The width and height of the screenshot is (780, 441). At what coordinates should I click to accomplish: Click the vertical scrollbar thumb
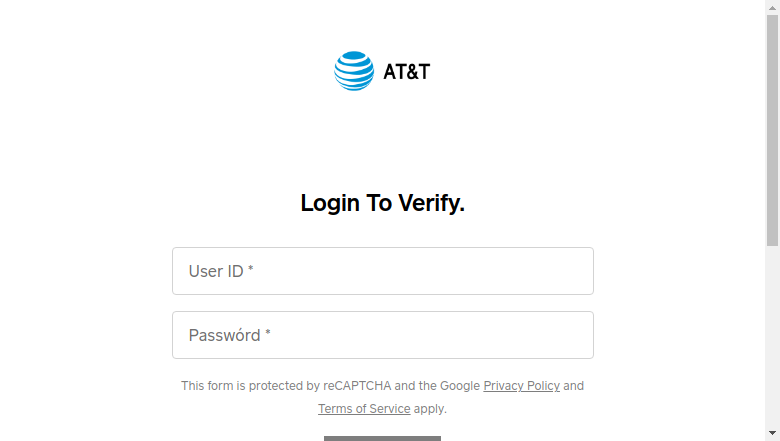(x=773, y=130)
